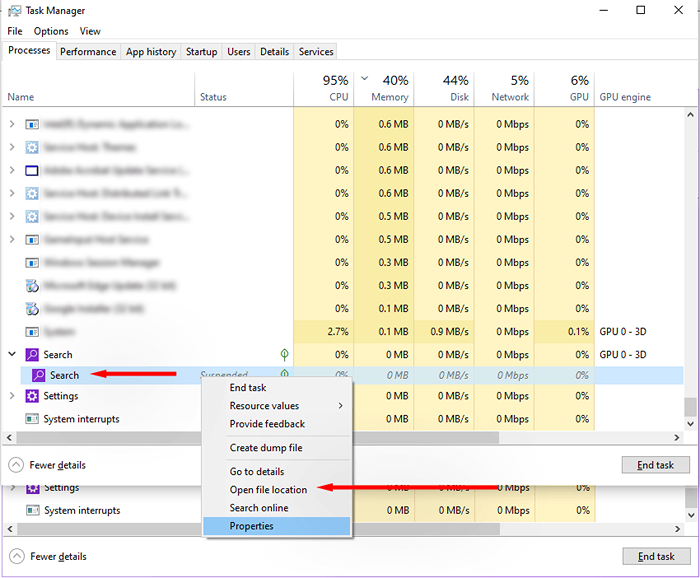700x578 pixels.
Task: Close the Task Manager window
Action: [678, 10]
